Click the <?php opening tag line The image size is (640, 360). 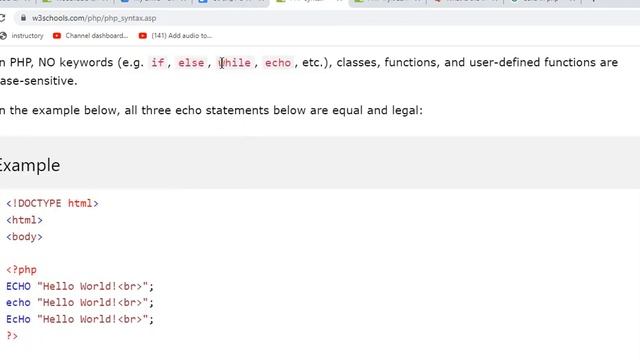click(21, 270)
